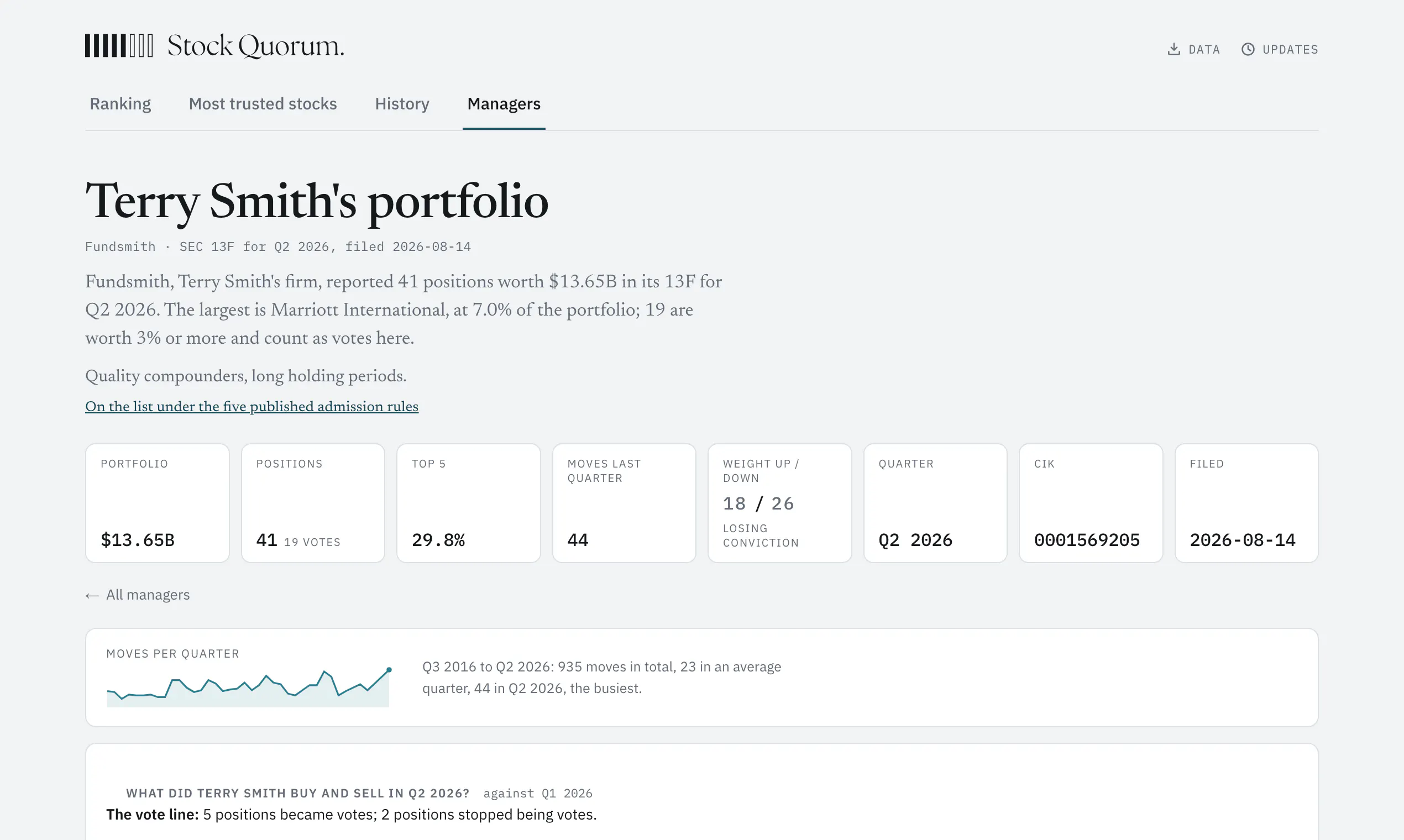Click the LOSING CONVICTION label
Screen dimensions: 1404x840
761,535
